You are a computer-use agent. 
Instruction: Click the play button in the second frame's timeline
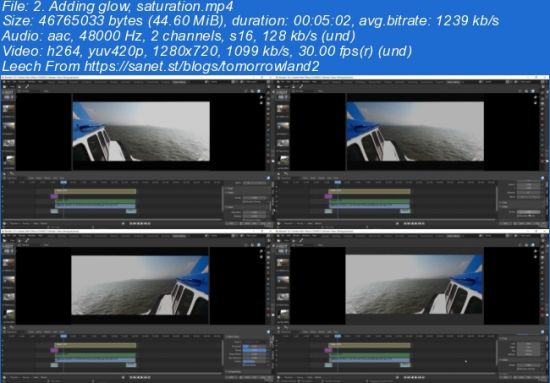pyautogui.click(x=417, y=223)
